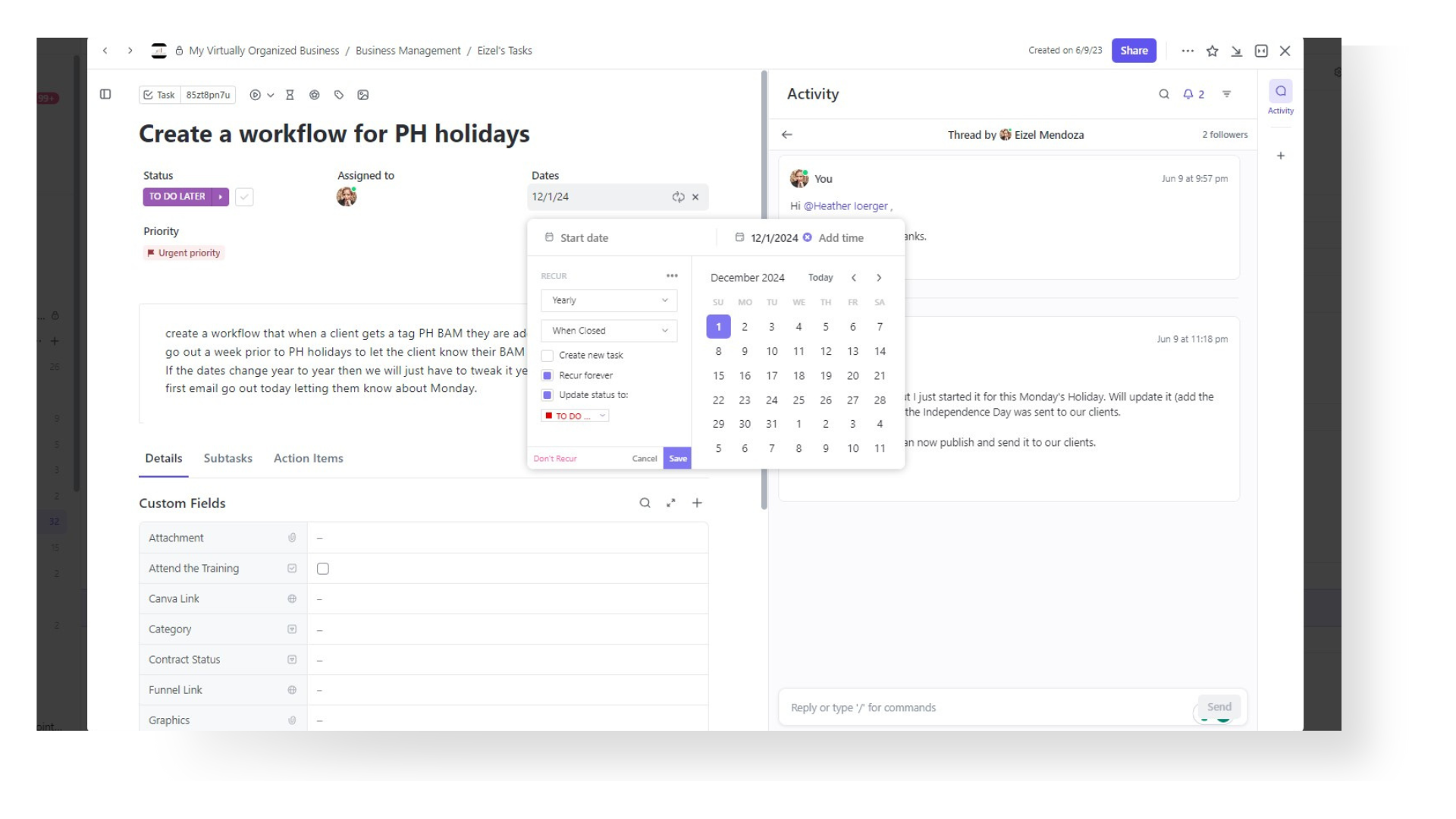Expand the When Closed trigger dropdown

(608, 330)
